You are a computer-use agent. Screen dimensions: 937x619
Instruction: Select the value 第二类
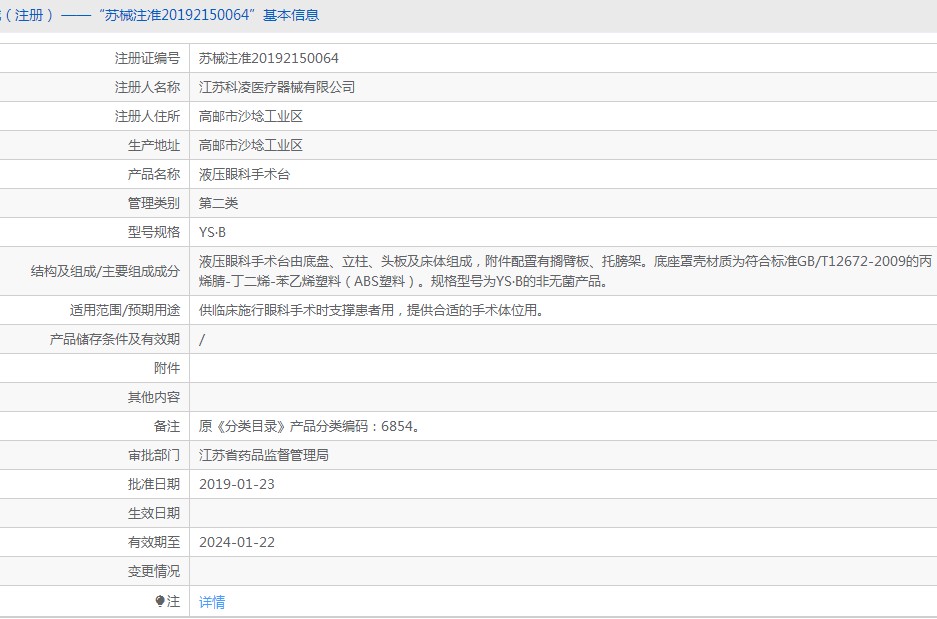(218, 203)
